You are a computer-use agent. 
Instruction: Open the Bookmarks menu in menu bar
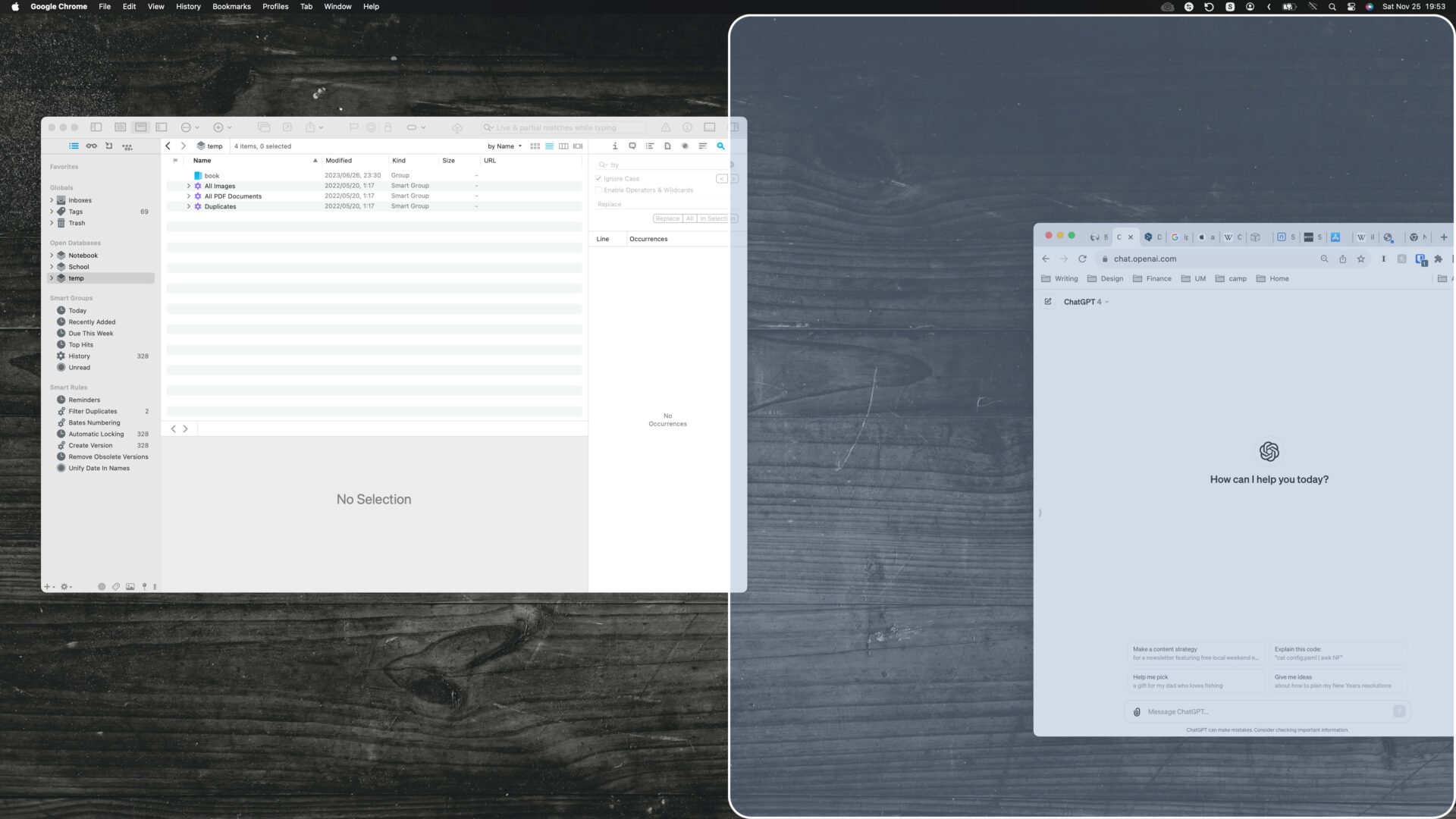point(231,7)
